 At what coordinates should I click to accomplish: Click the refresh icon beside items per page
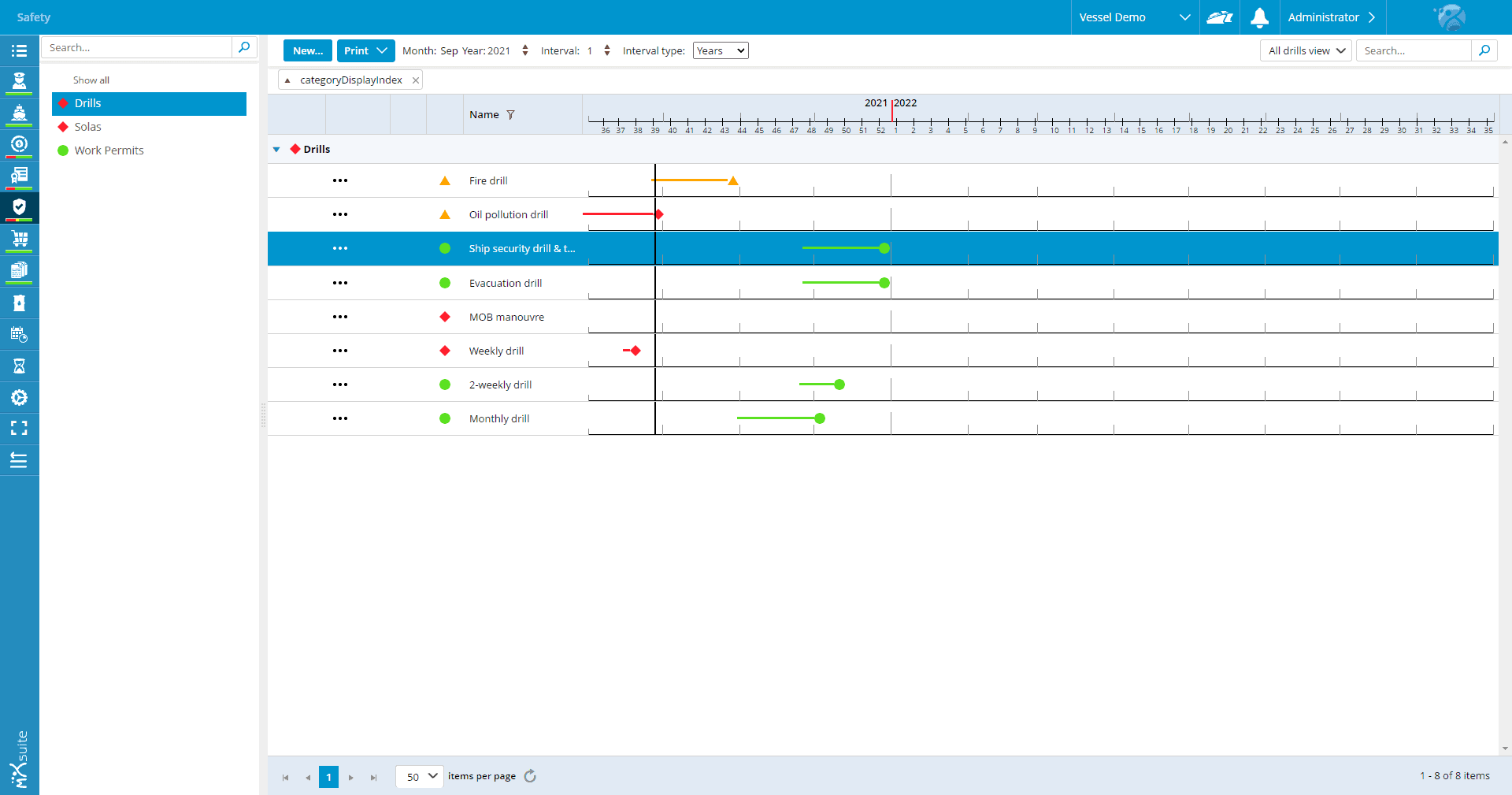530,776
